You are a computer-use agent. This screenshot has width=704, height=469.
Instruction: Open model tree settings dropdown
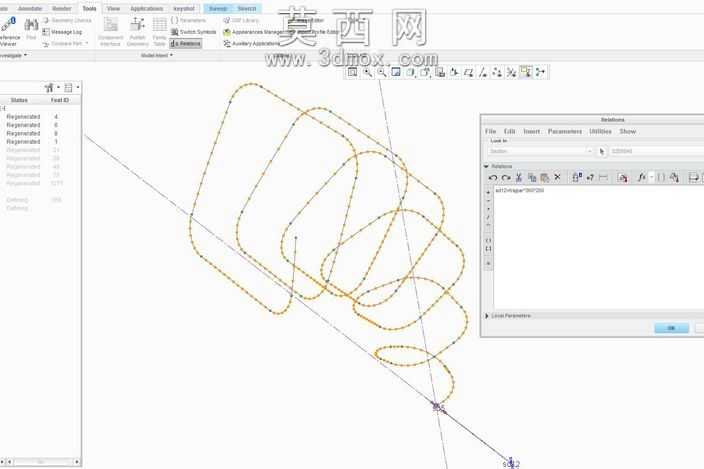click(x=52, y=88)
